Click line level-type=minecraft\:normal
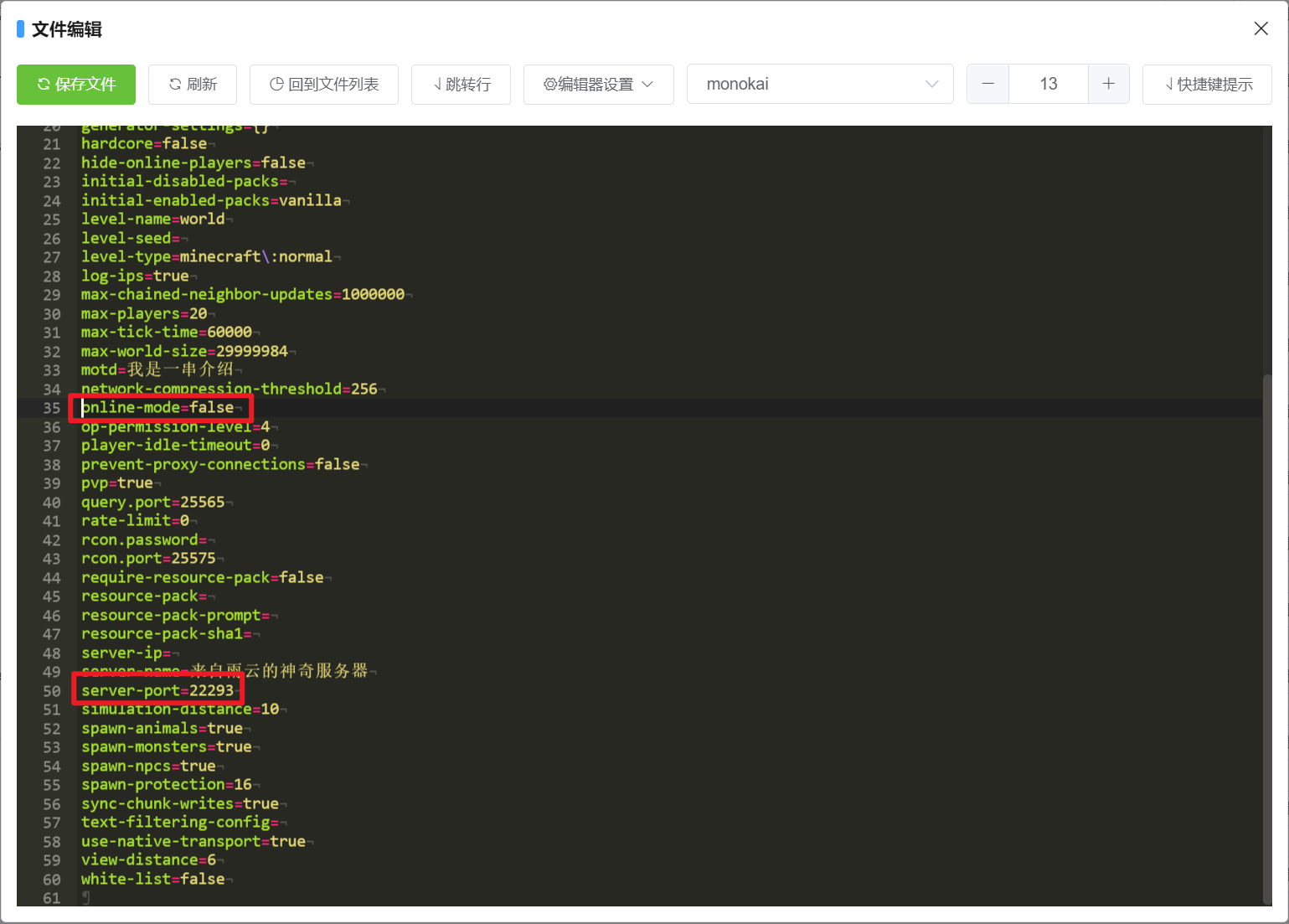 tap(207, 257)
